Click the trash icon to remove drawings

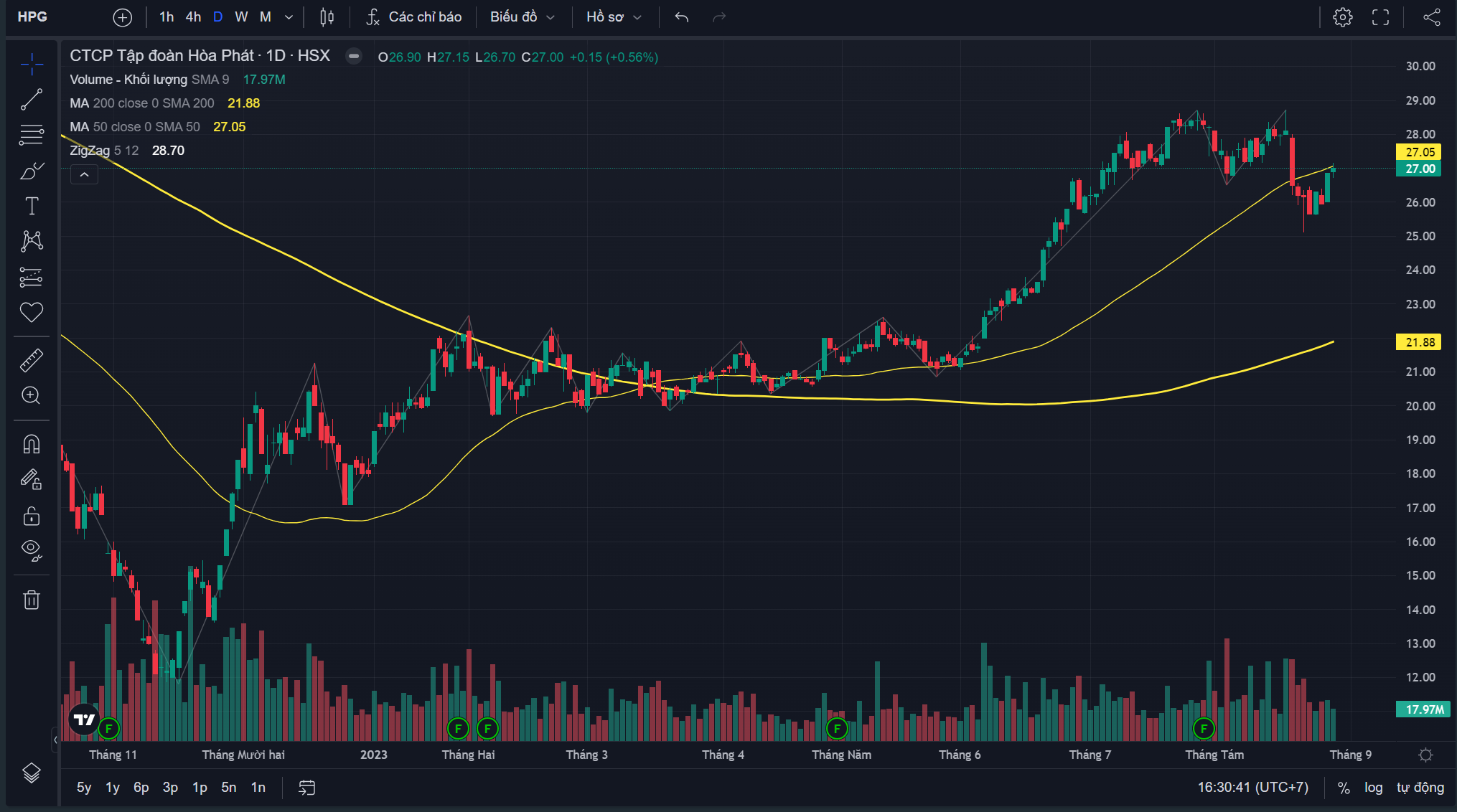(x=32, y=600)
